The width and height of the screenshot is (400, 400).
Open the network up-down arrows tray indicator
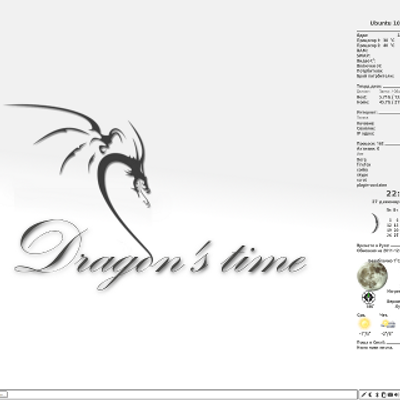(x=377, y=395)
